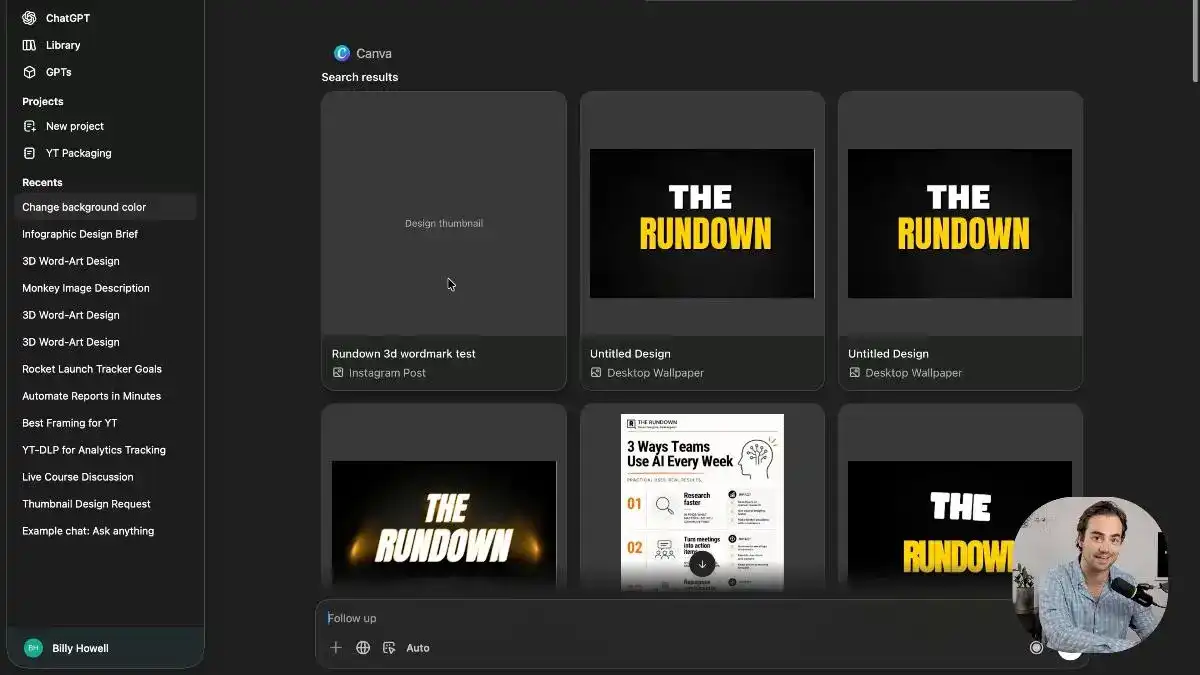The width and height of the screenshot is (1200, 675).
Task: Open Change background color chat
Action: (x=105, y=207)
